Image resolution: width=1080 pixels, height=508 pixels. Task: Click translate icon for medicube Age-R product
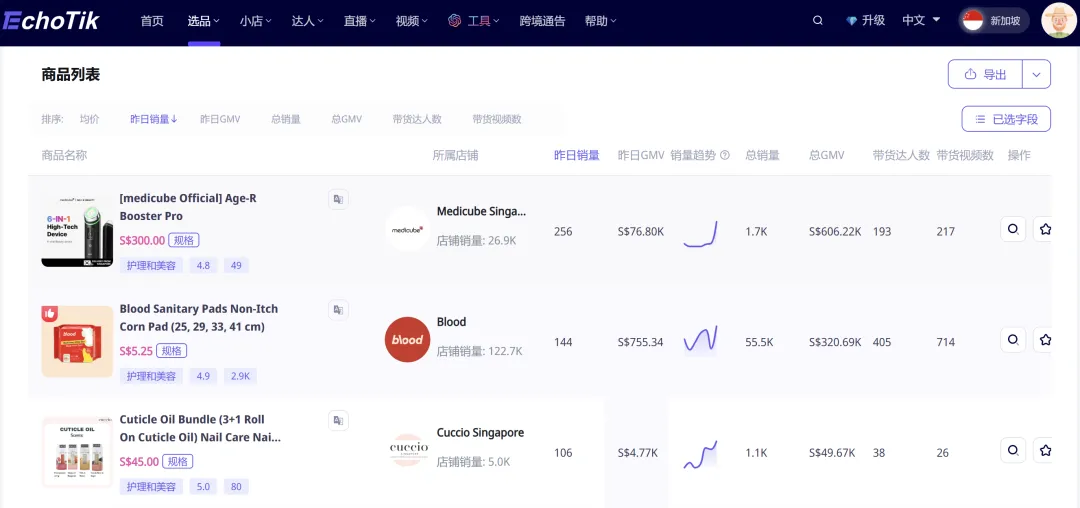click(x=338, y=199)
